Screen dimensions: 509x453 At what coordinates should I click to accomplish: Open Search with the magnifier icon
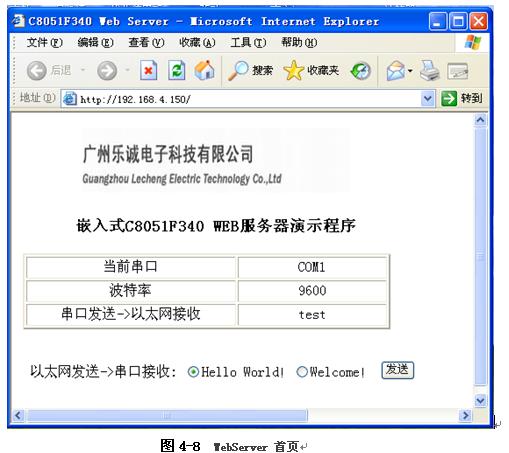pos(238,71)
